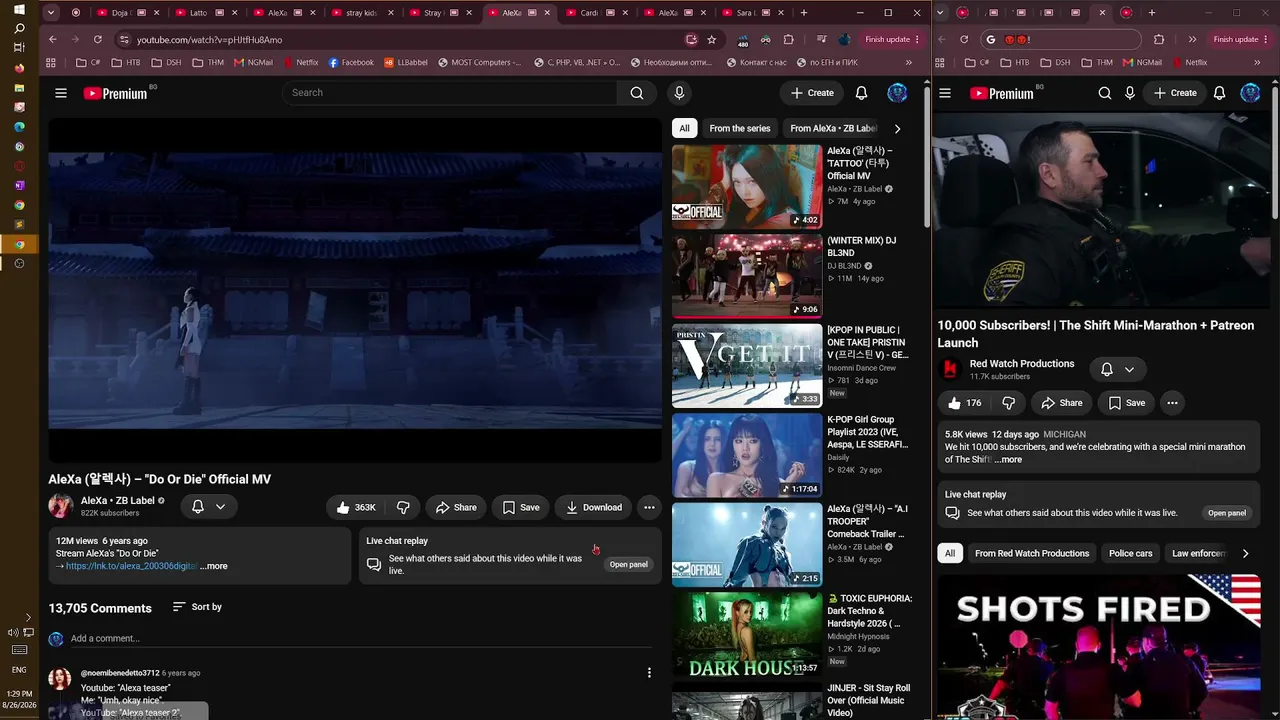Viewport: 1280px width, 720px height.
Task: Open guide menu in right YouTube window
Action: tap(945, 93)
